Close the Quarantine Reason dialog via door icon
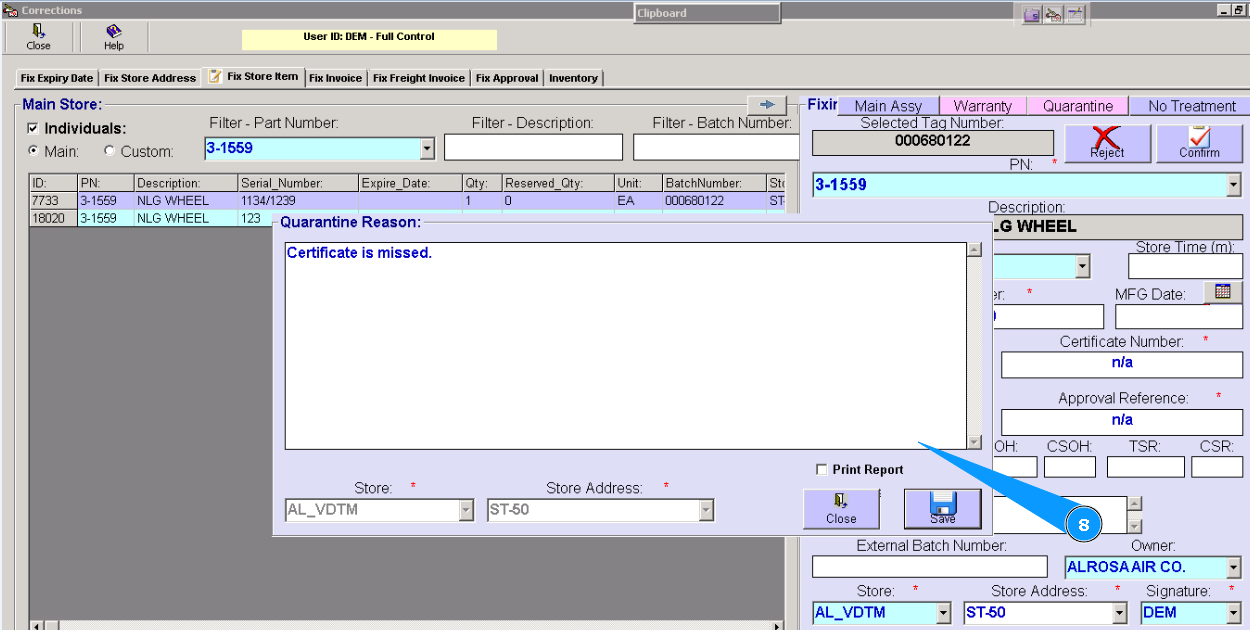 (840, 502)
